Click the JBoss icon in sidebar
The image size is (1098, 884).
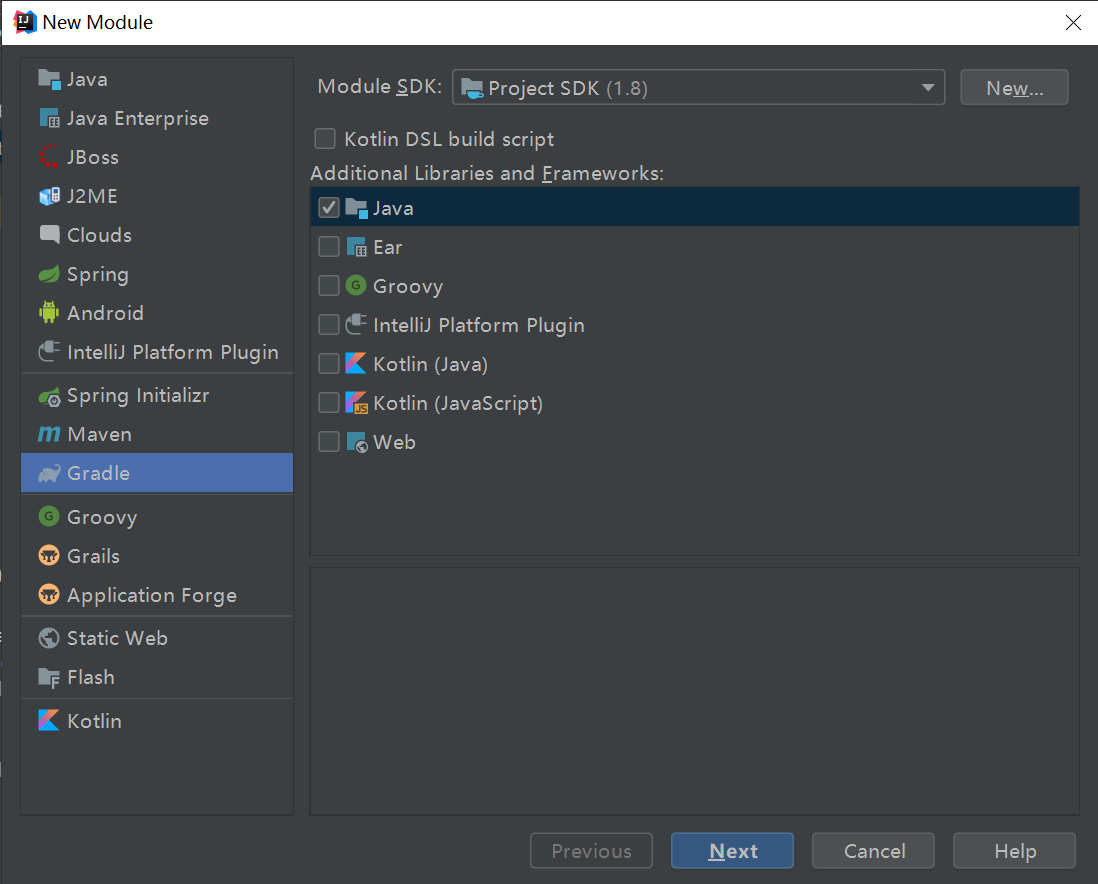coord(49,157)
